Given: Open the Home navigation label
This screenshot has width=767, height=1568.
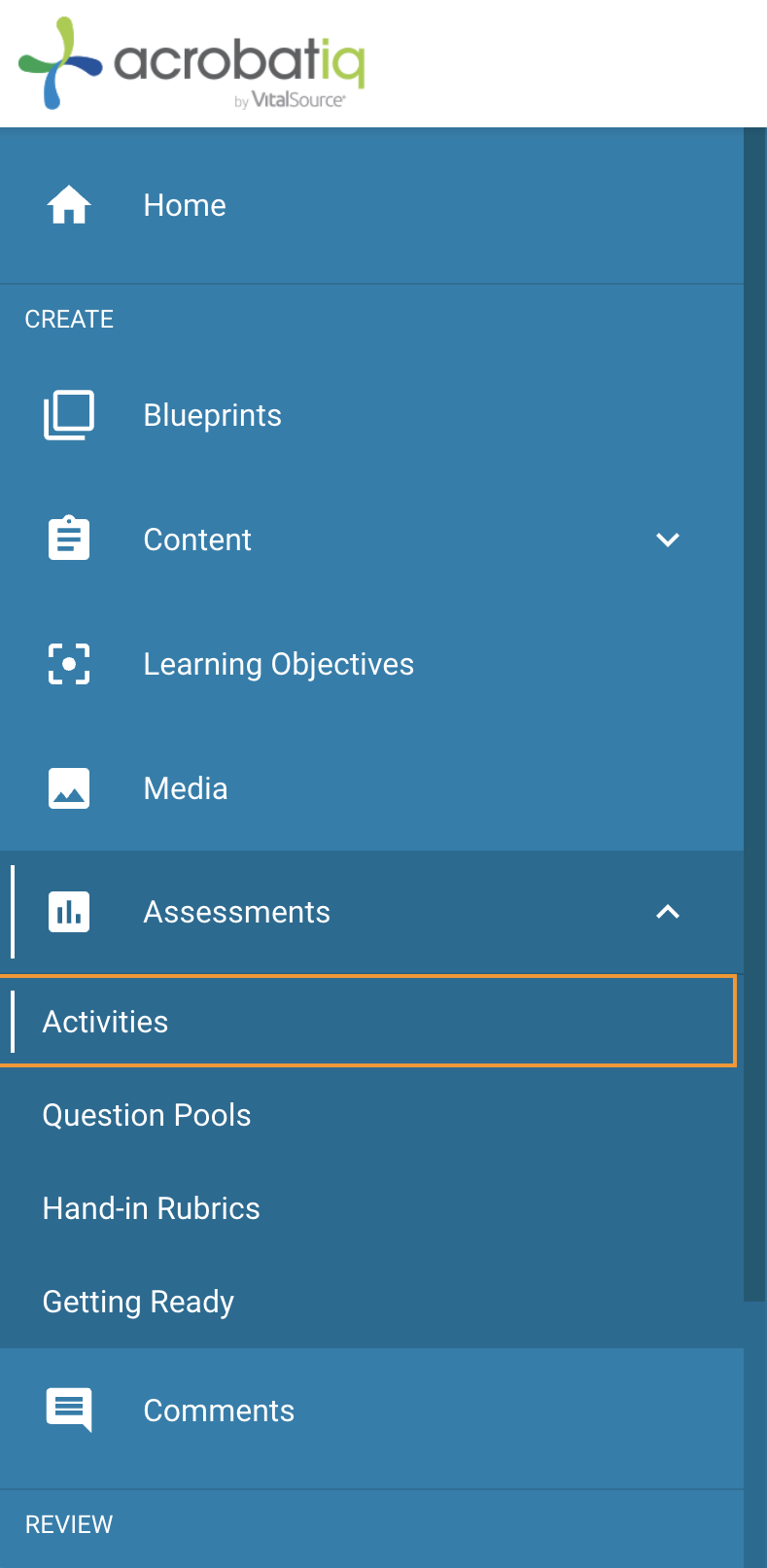Looking at the screenshot, I should [x=185, y=205].
